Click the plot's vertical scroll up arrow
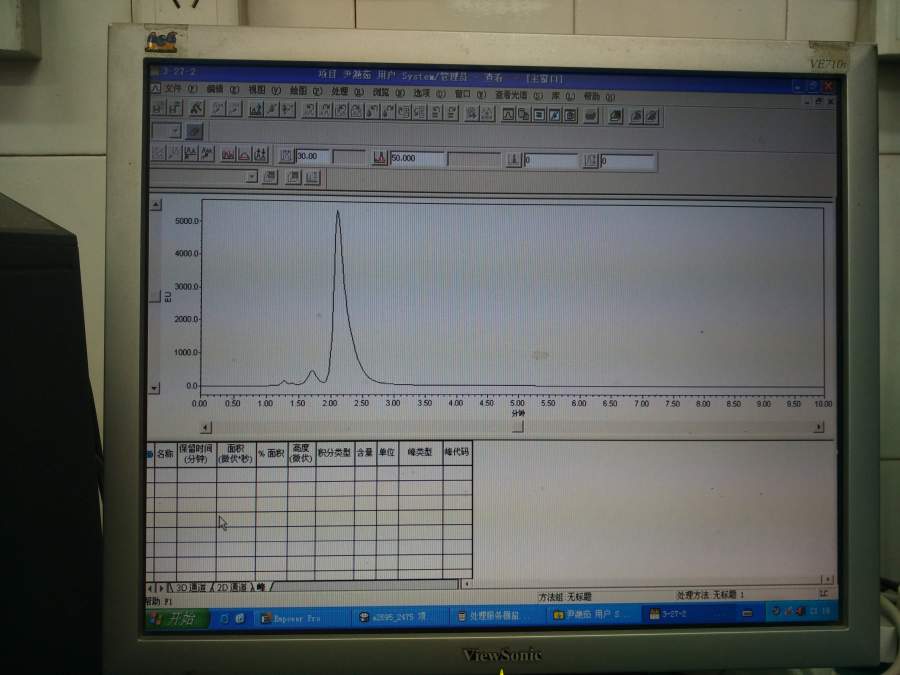The width and height of the screenshot is (900, 675). point(156,204)
